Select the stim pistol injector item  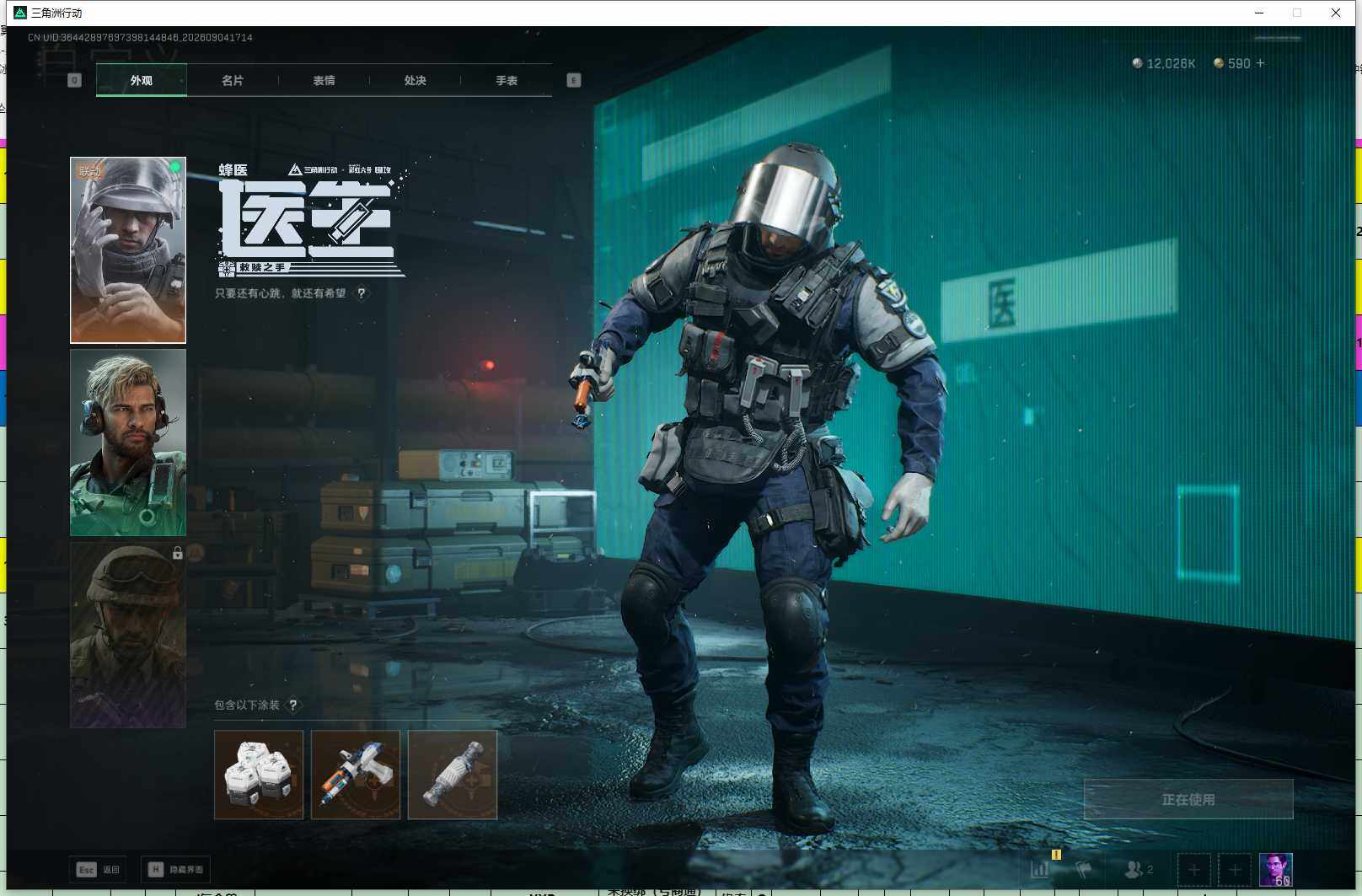click(x=356, y=775)
